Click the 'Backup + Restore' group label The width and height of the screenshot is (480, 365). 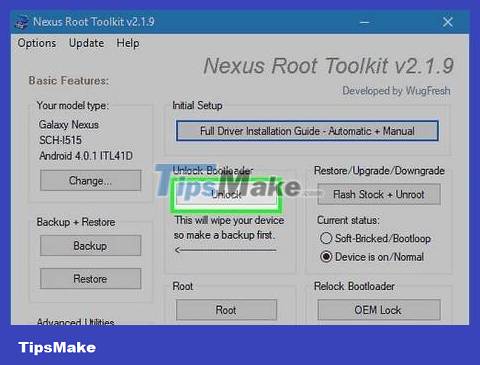(76, 222)
